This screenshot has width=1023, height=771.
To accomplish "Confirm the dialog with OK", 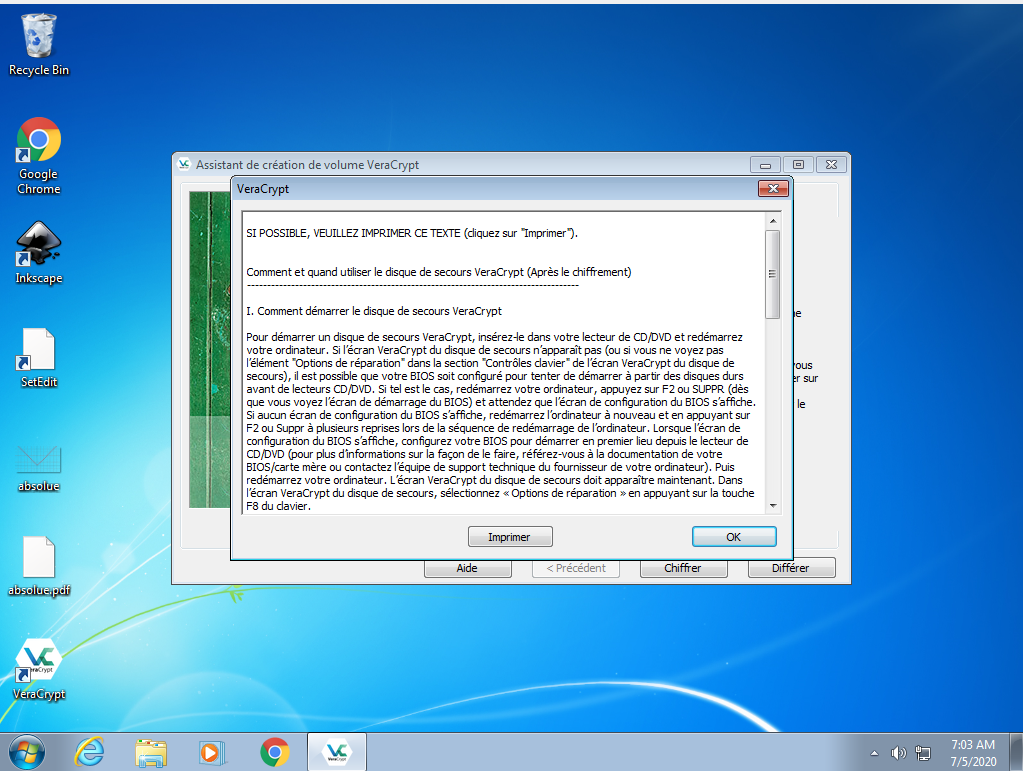I will (733, 537).
